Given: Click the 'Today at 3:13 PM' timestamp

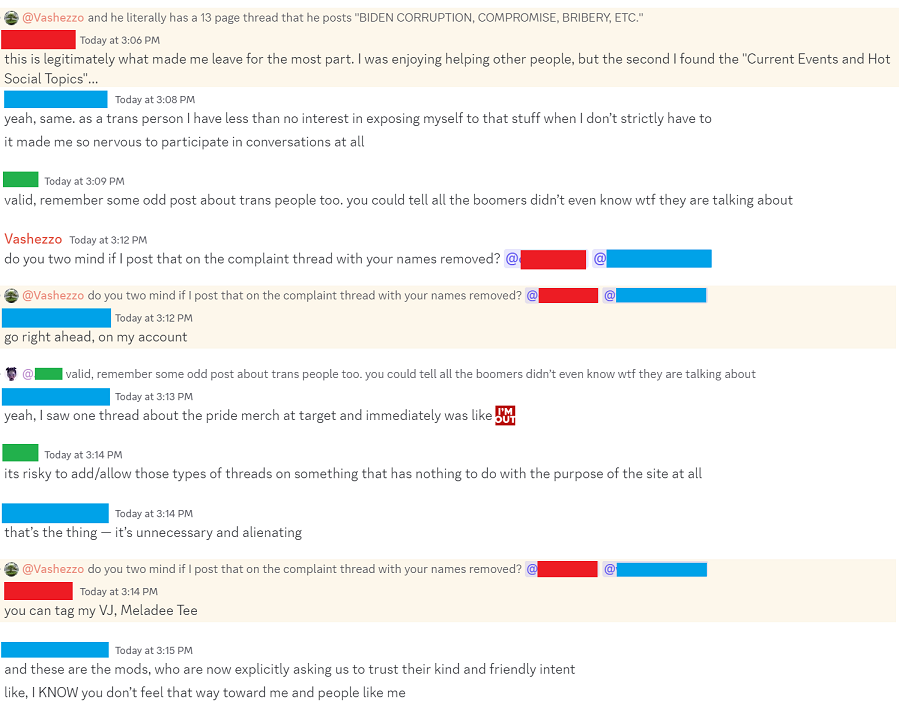Looking at the screenshot, I should pyautogui.click(x=154, y=396).
